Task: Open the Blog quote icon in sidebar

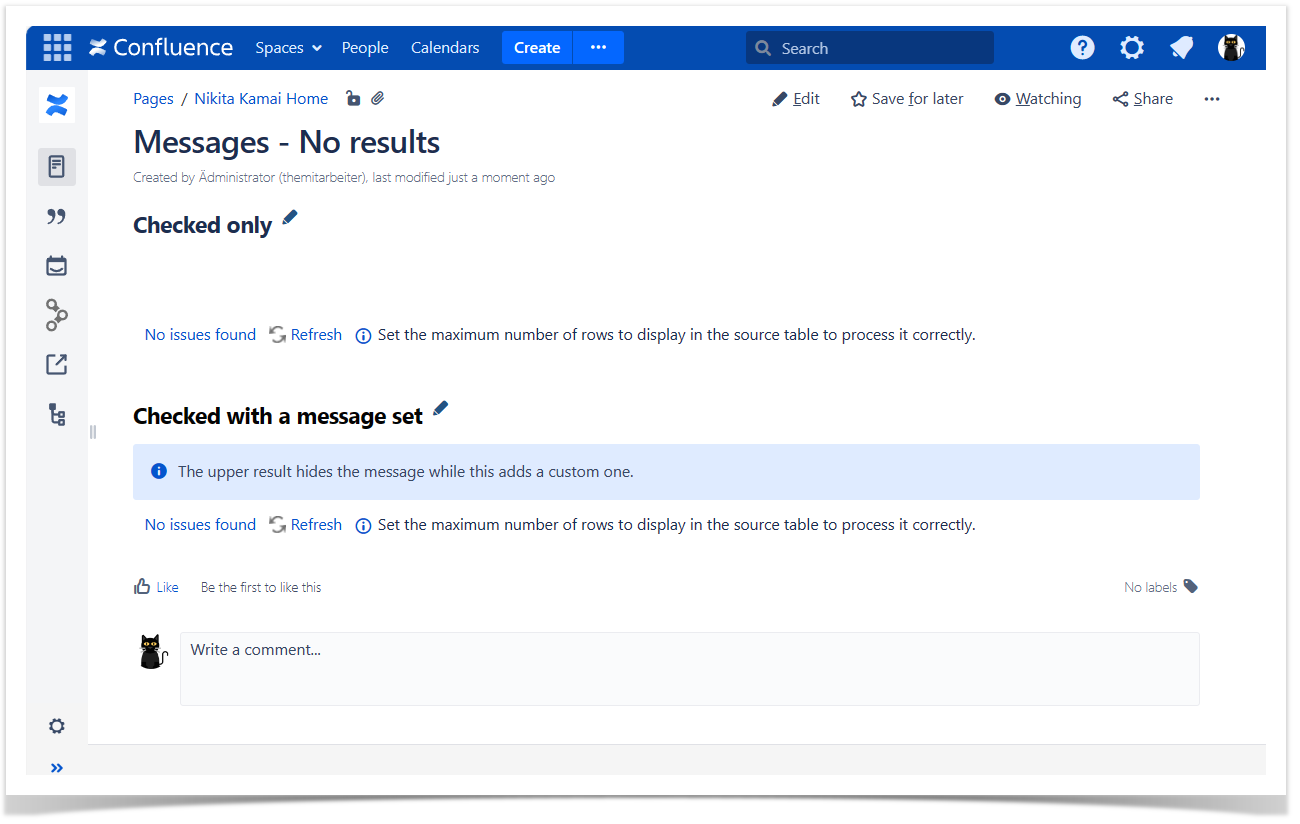Action: [x=57, y=217]
